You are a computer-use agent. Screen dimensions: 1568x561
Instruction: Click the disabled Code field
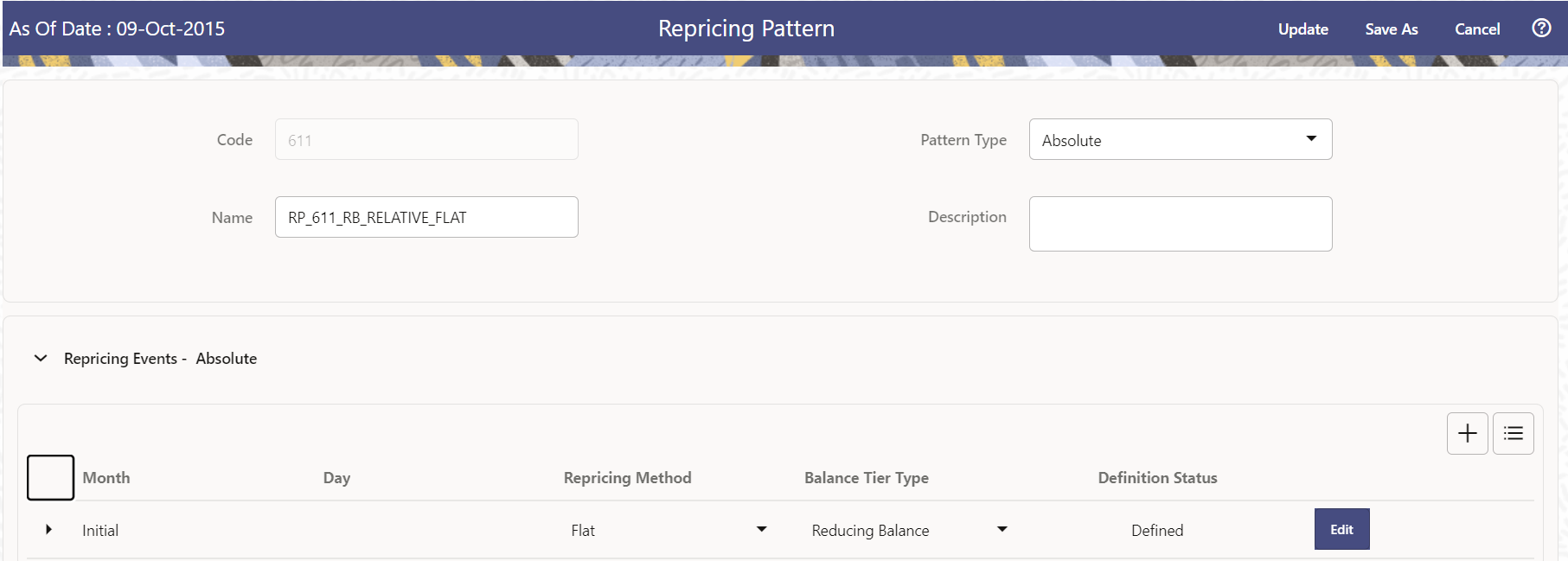426,140
